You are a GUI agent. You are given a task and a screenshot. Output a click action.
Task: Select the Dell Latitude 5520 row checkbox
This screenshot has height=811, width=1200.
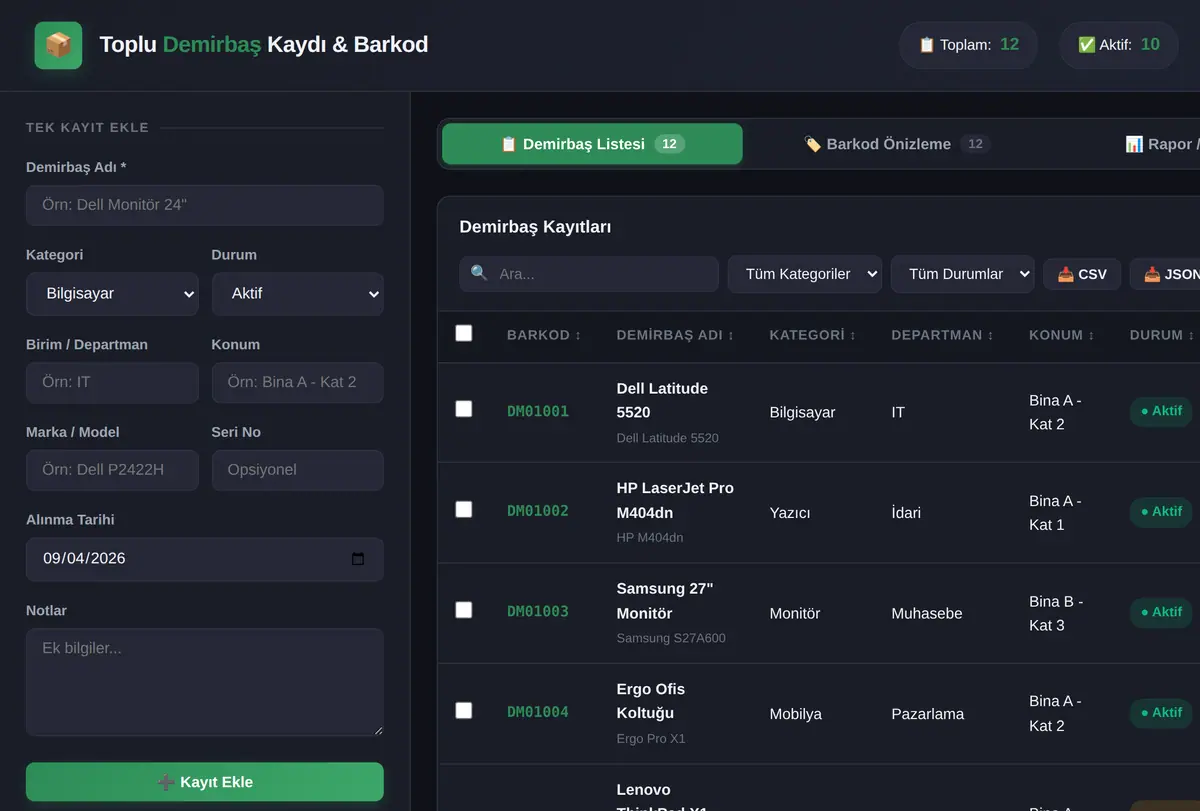464,409
